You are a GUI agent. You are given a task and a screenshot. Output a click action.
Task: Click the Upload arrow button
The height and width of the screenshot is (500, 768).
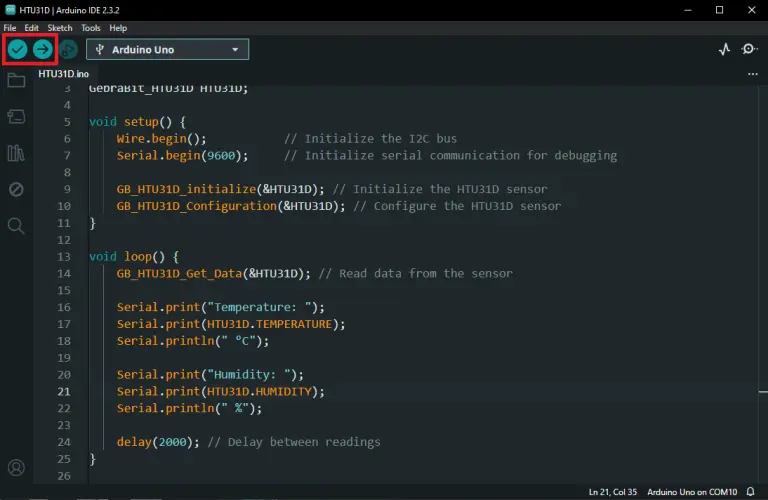(43, 49)
